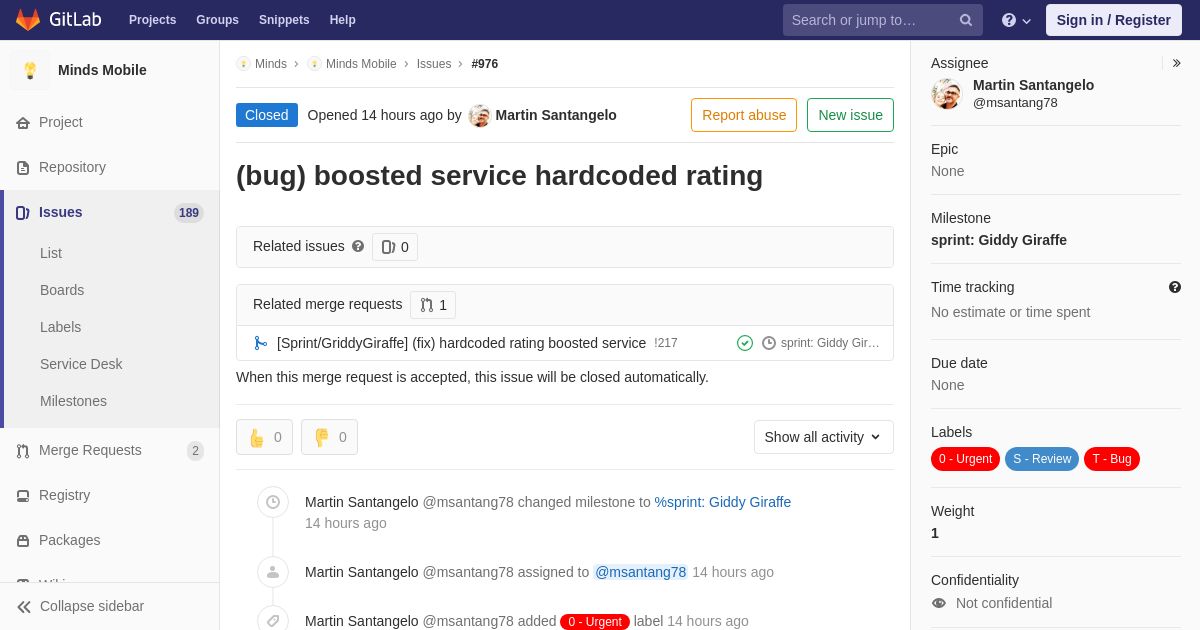Give a thumbs up reaction
This screenshot has height=630, width=1200.
click(264, 437)
